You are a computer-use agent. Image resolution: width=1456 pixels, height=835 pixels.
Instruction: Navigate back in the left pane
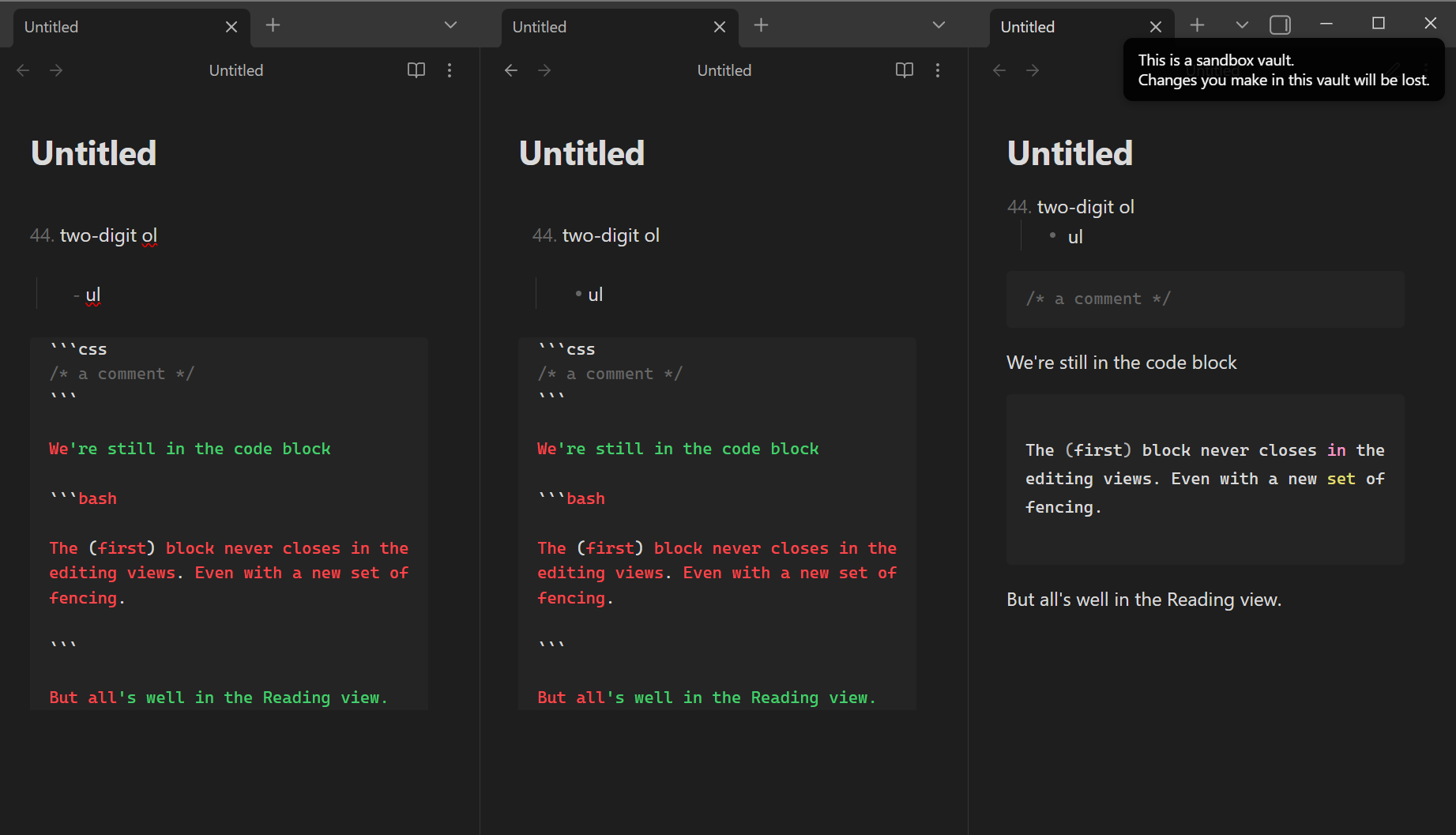(23, 70)
